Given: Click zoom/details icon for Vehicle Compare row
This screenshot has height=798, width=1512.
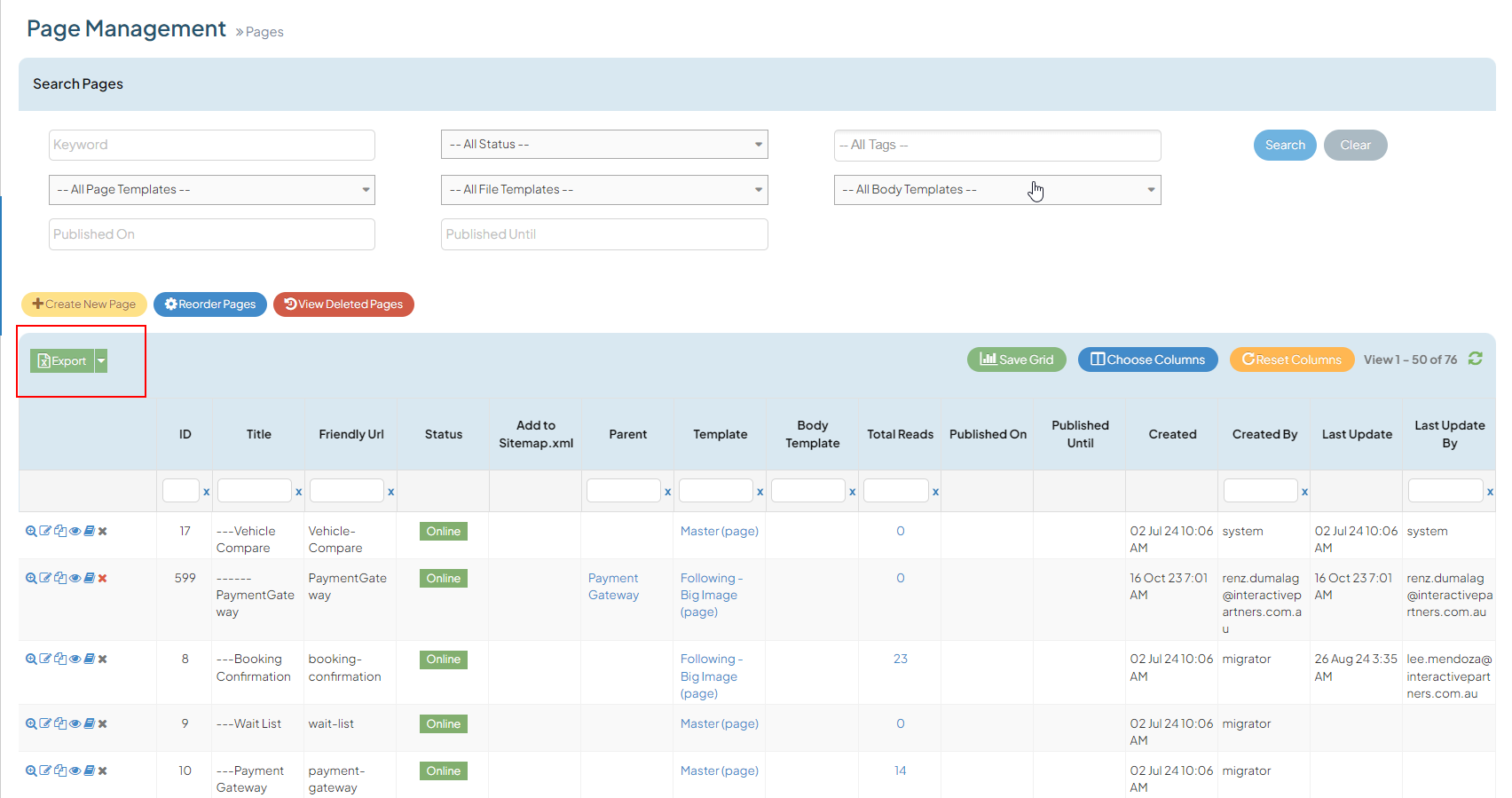Looking at the screenshot, I should [x=31, y=532].
